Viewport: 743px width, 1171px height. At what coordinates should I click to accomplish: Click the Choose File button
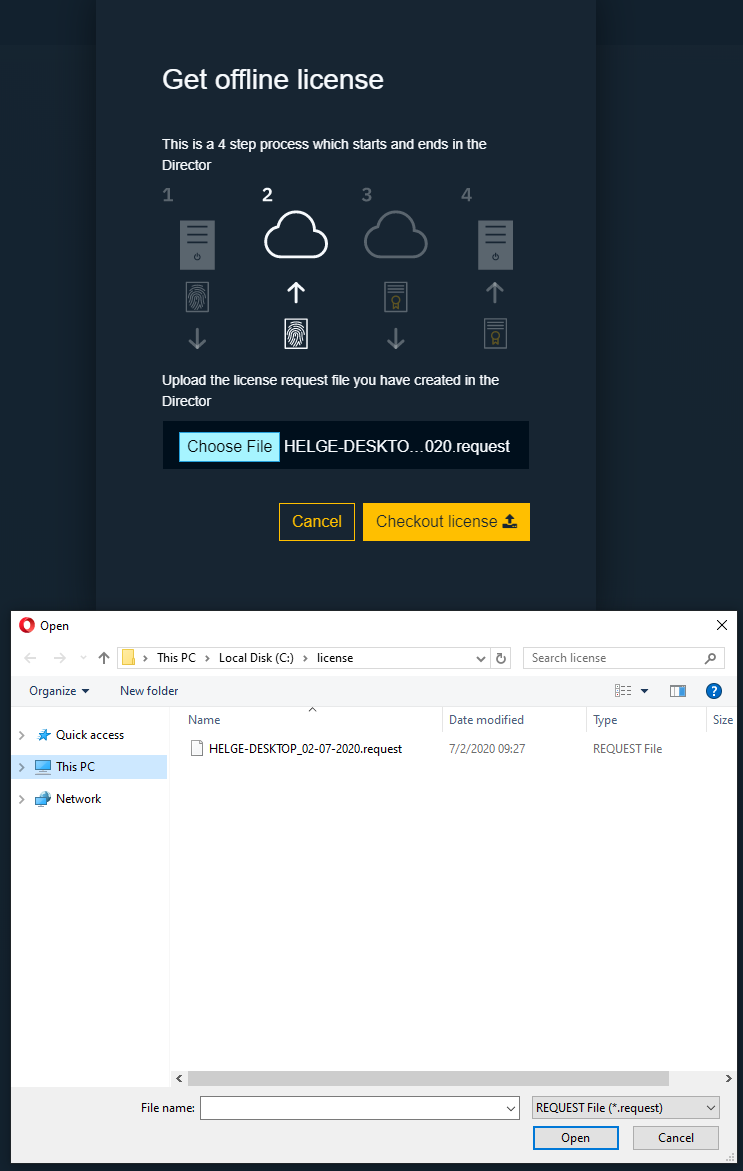point(229,447)
